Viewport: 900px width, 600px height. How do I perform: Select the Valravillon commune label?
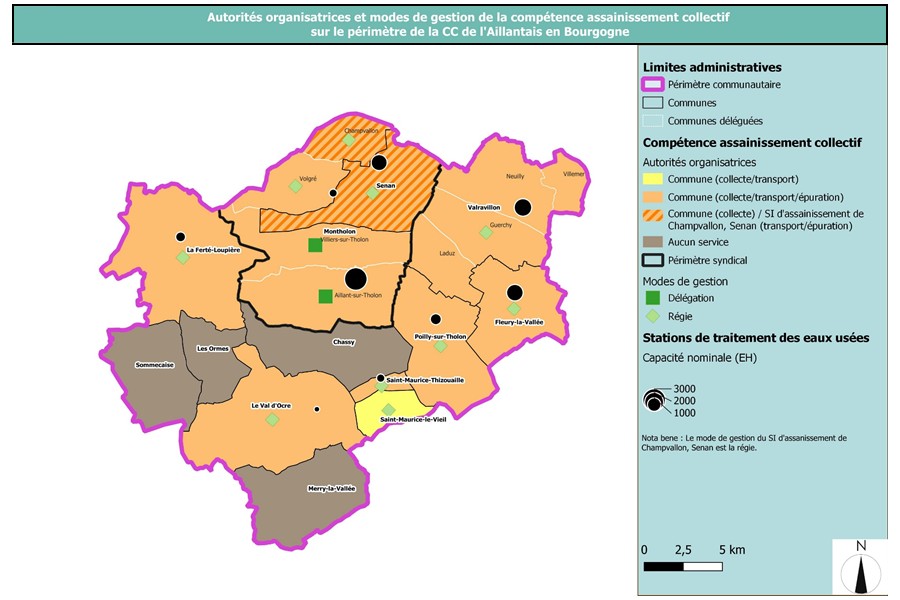[484, 207]
